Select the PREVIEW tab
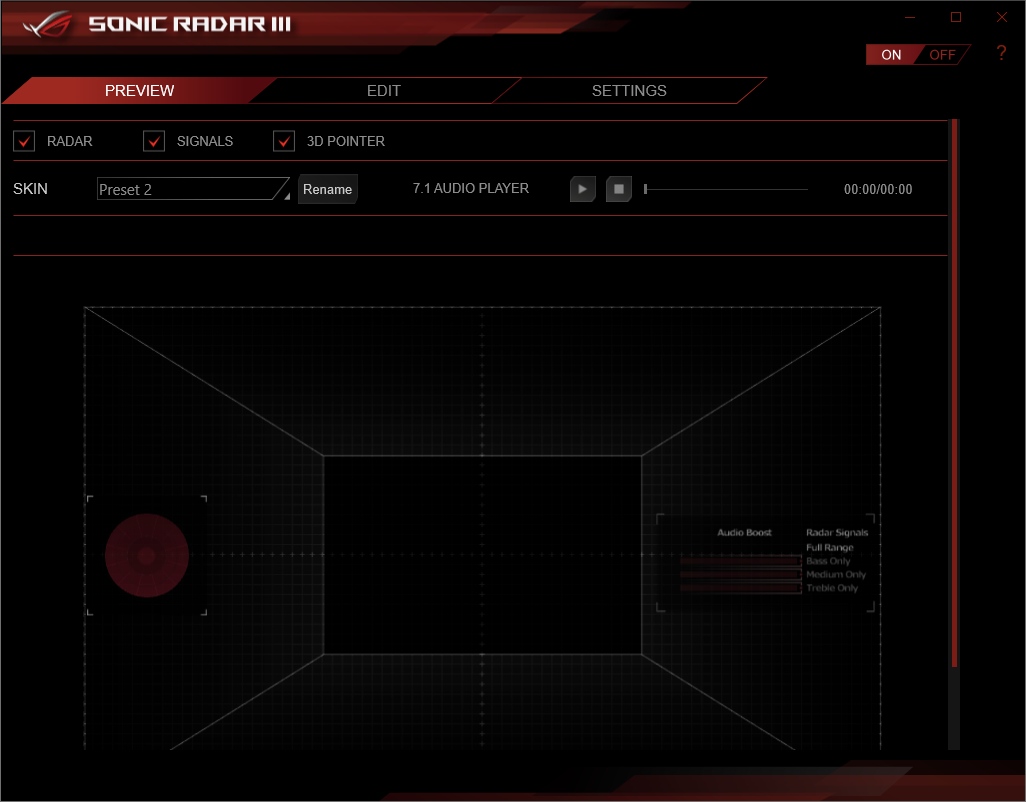 click(139, 90)
